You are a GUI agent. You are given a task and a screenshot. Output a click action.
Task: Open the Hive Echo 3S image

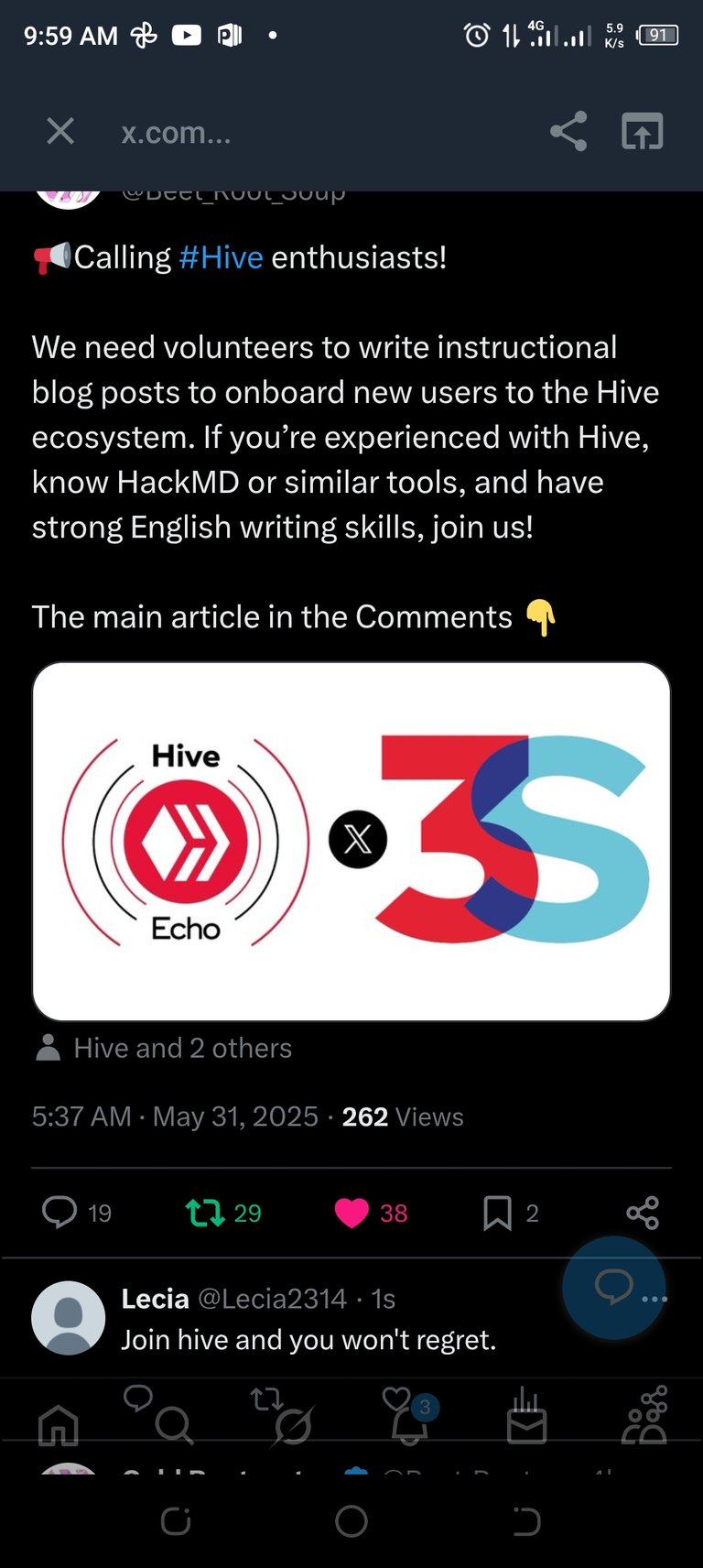351,841
